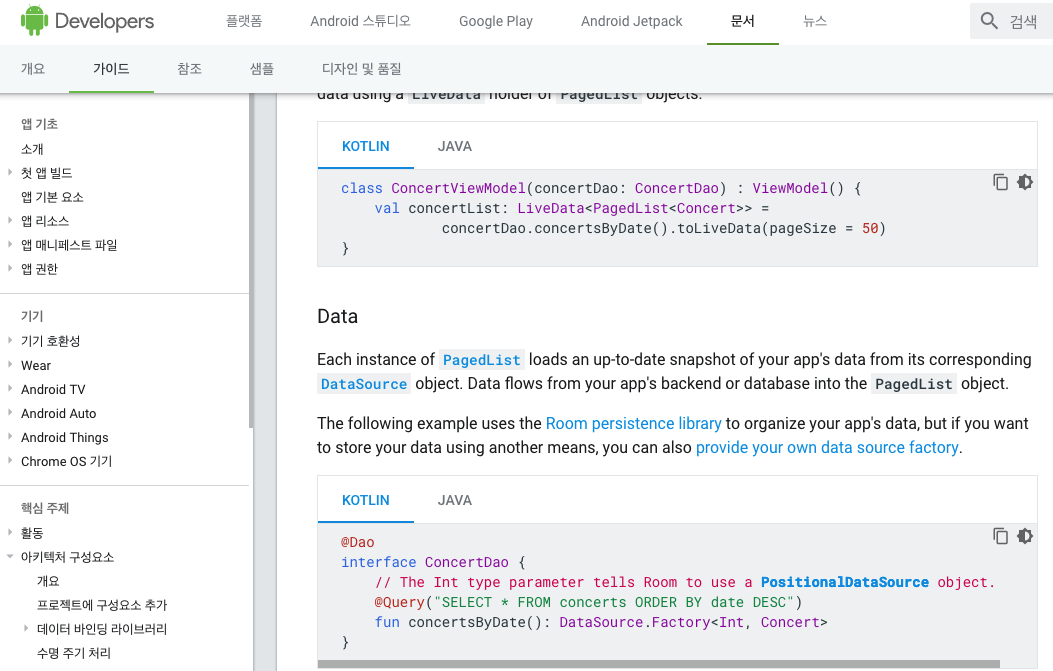
Task: Select KOTLIN tab in ConcertViewModel code block
Action: pos(365,146)
